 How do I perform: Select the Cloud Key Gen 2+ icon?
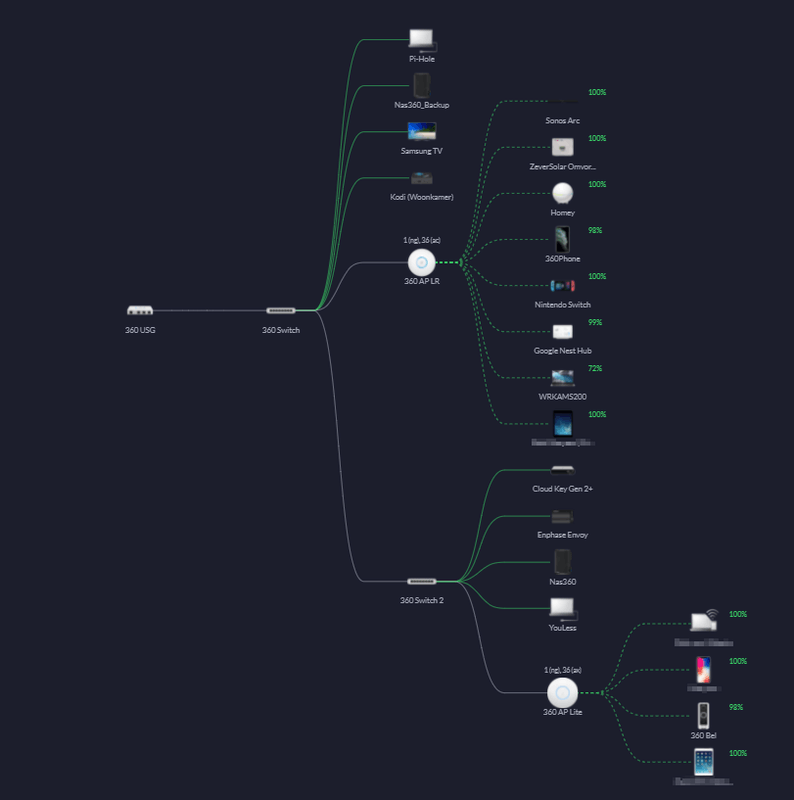point(562,470)
